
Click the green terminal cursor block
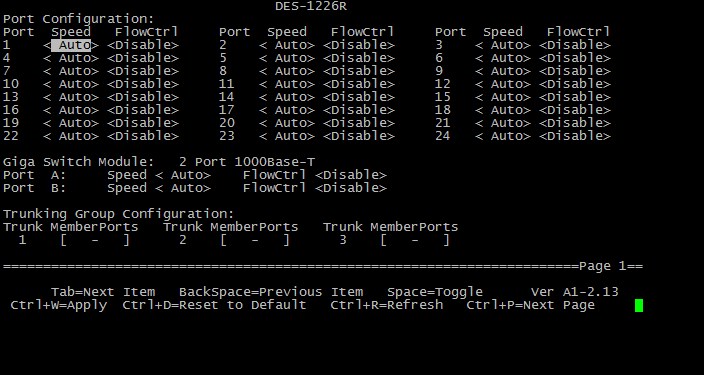pyautogui.click(x=639, y=305)
